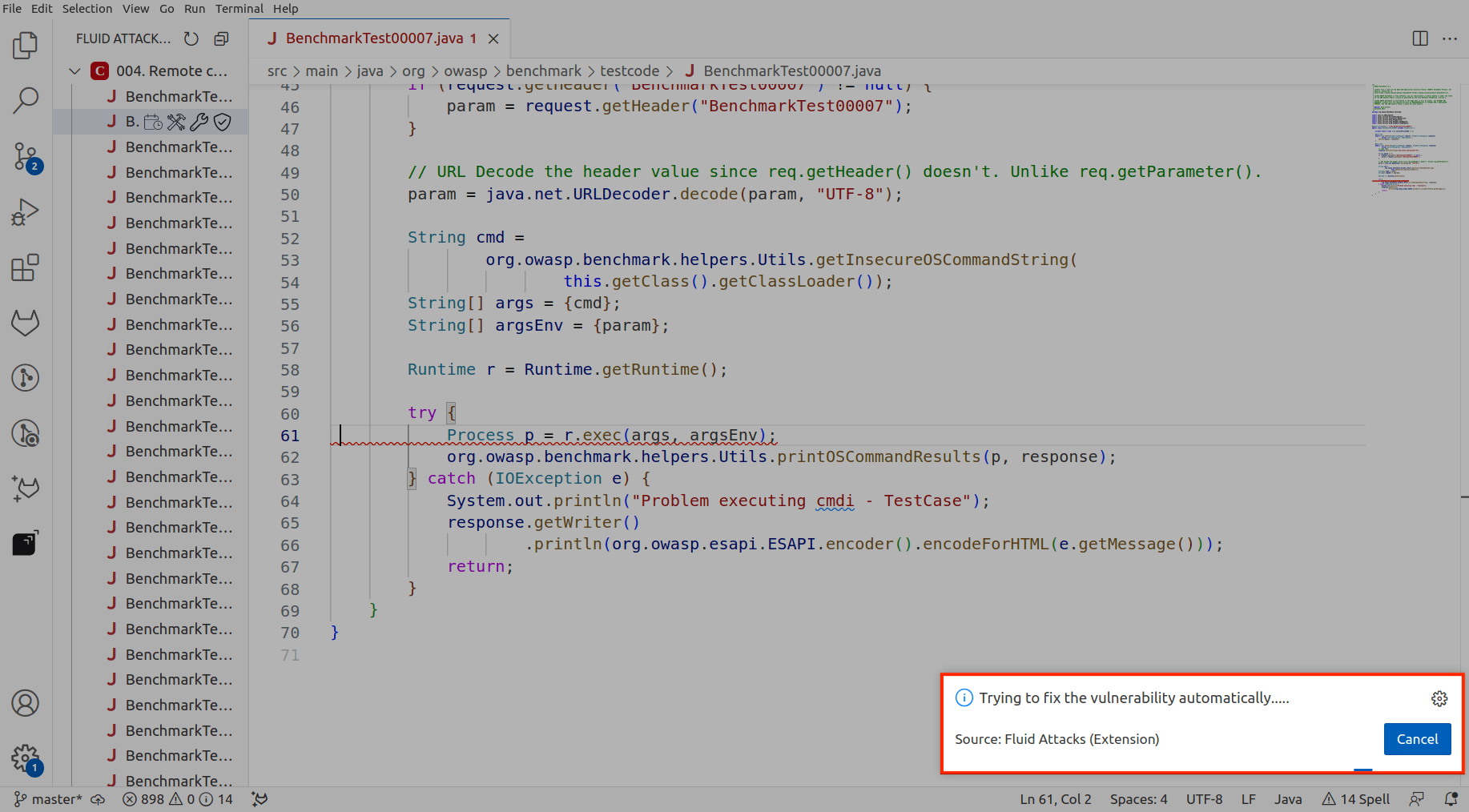This screenshot has height=812, width=1469.
Task: Change file encoding UTF-8 in status bar
Action: pos(1204,799)
